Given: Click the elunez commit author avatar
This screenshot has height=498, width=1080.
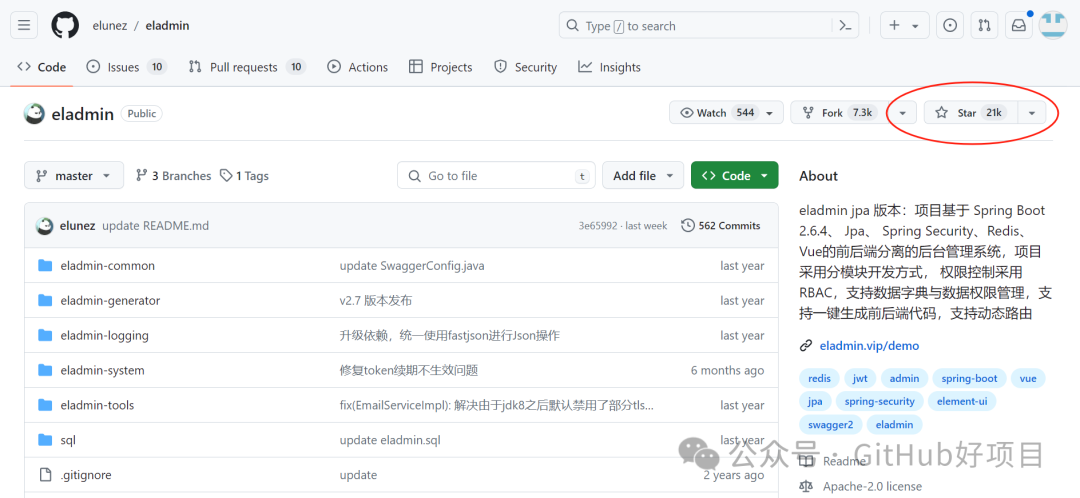Looking at the screenshot, I should (45, 225).
